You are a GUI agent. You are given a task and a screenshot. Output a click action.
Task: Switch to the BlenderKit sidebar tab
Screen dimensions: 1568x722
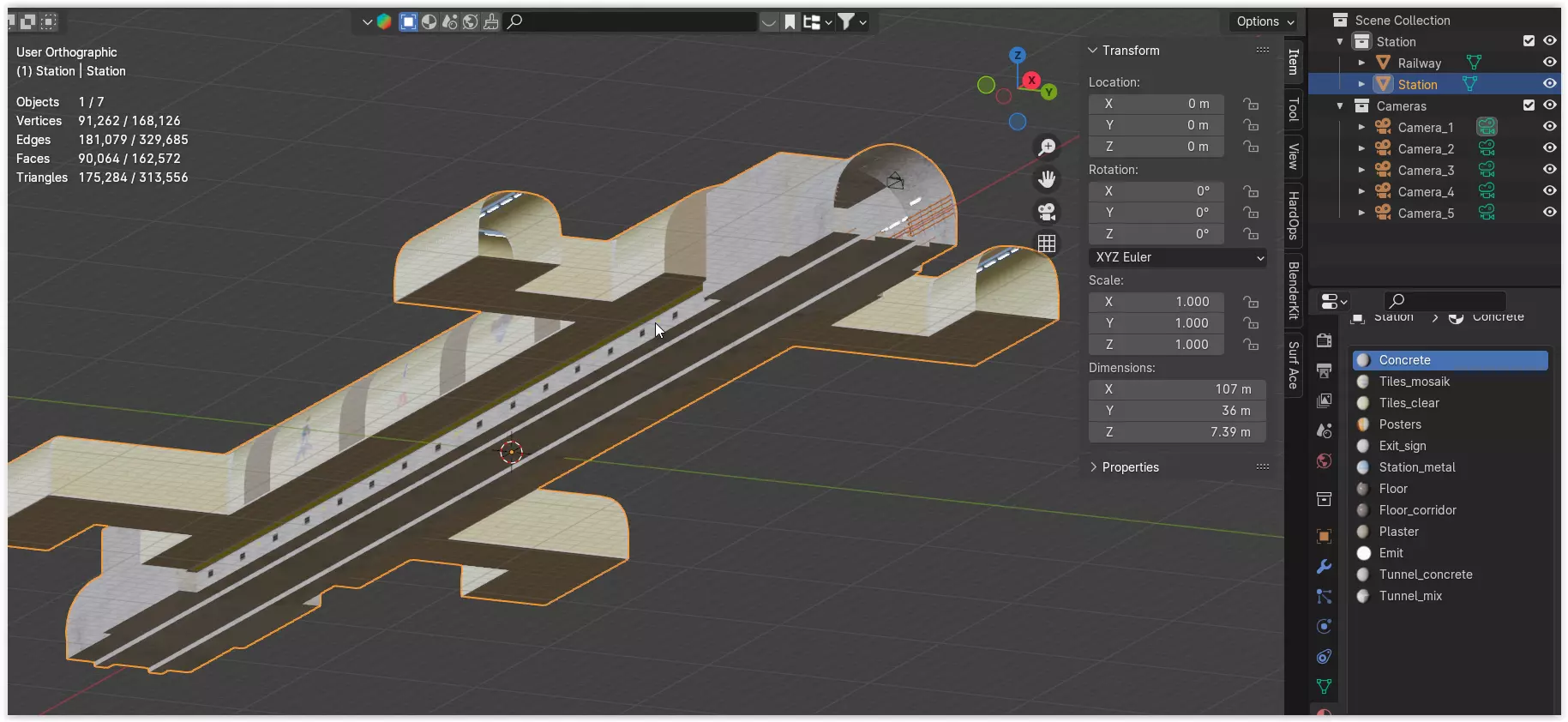coord(1294,291)
